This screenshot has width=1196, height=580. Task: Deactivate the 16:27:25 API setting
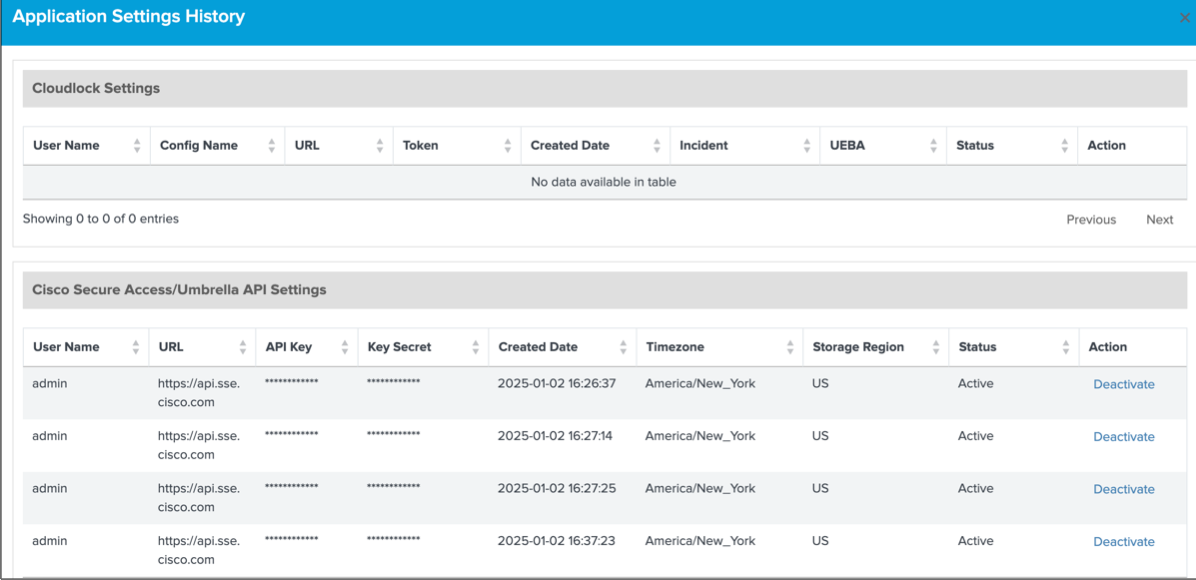tap(1123, 489)
